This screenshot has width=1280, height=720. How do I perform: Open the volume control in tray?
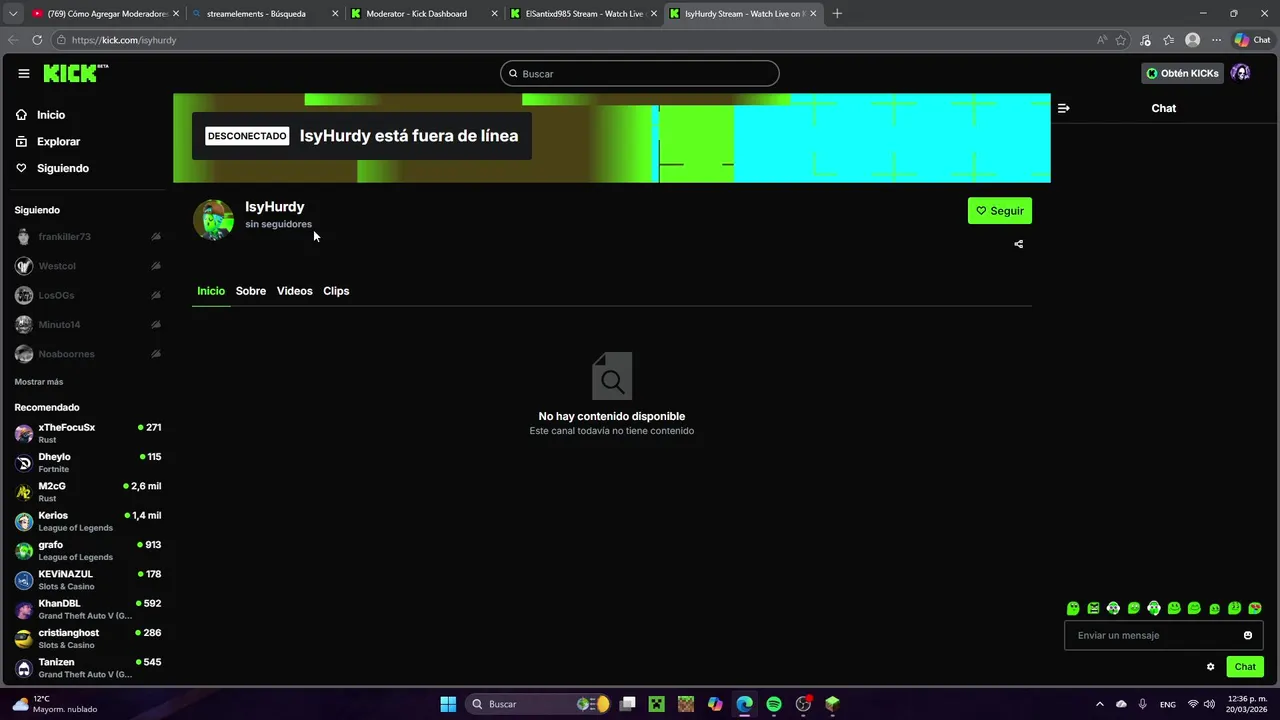(1210, 704)
